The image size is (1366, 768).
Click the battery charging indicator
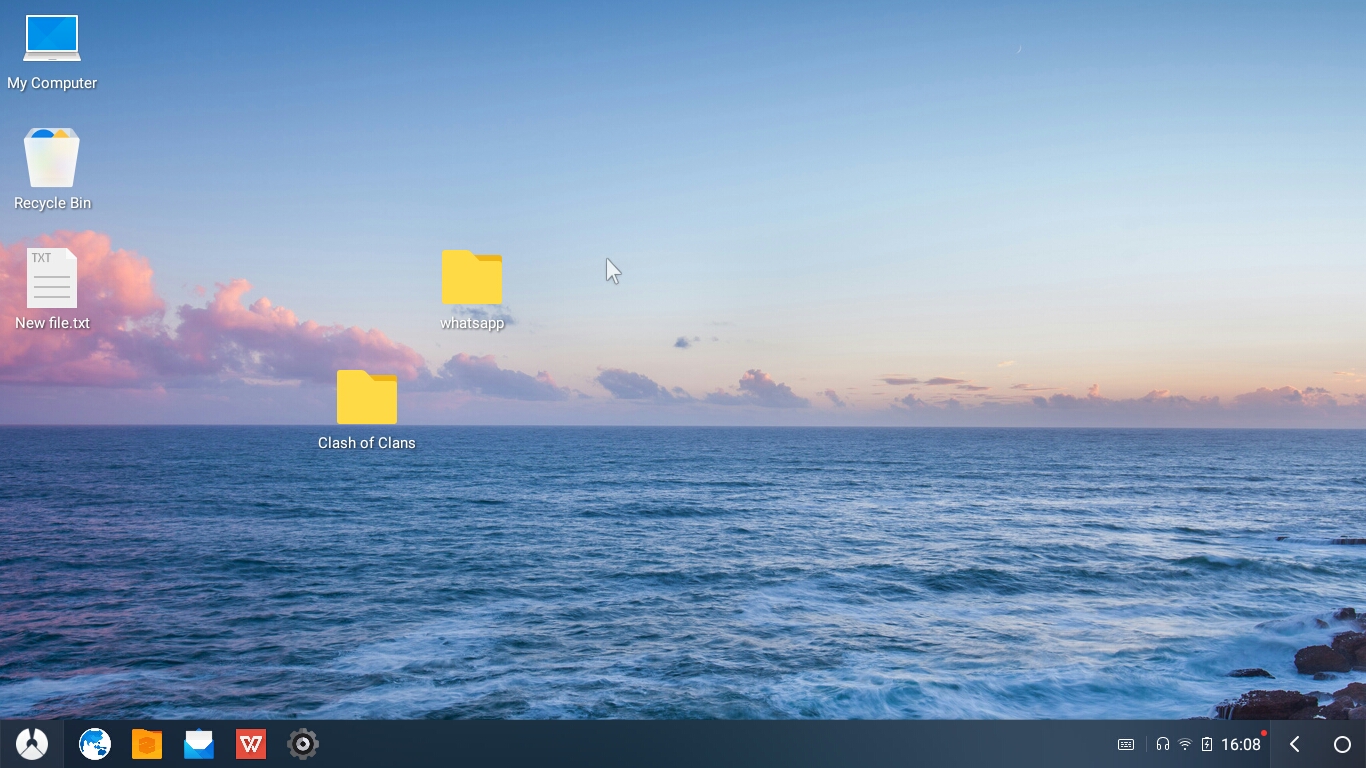tap(1207, 744)
